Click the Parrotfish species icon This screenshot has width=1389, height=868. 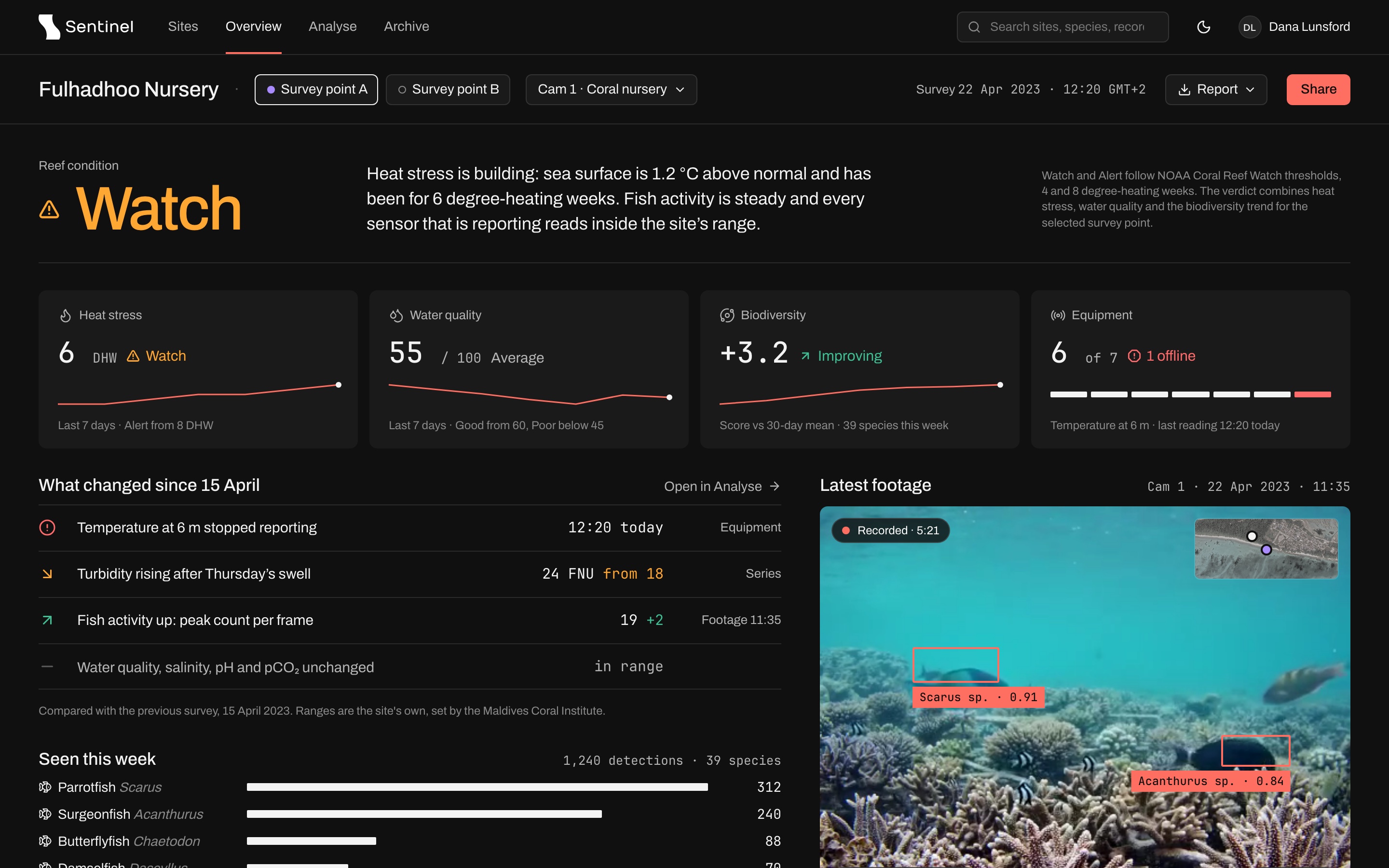click(45, 787)
